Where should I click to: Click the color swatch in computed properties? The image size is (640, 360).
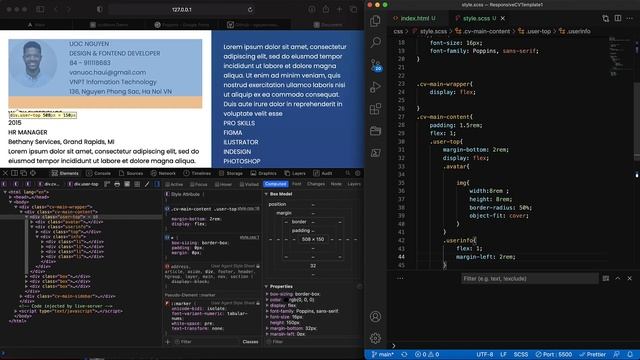coord(286,300)
